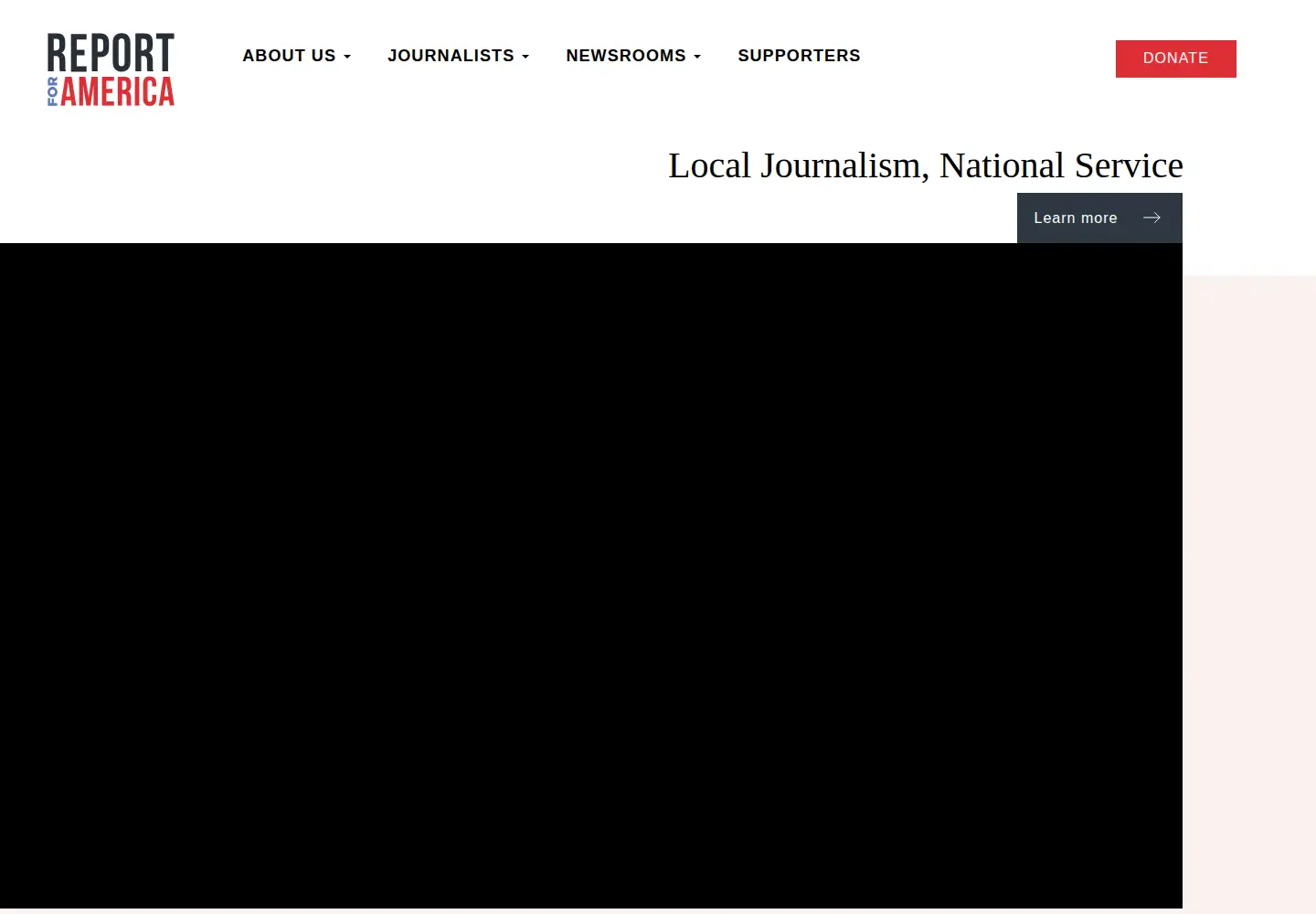The image size is (1316, 914).
Task: Click the arrow icon in Learn more
Action: (1151, 218)
